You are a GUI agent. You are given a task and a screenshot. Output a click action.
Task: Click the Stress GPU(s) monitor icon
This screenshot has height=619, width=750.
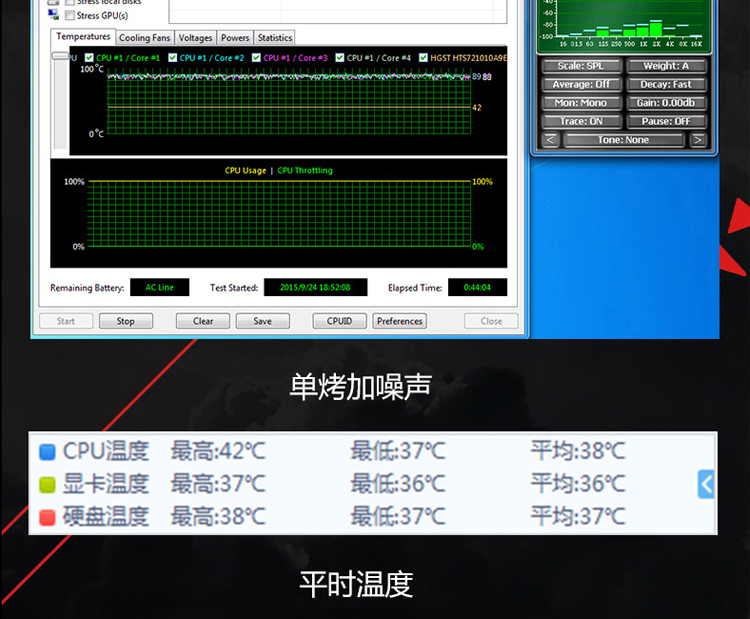(54, 14)
